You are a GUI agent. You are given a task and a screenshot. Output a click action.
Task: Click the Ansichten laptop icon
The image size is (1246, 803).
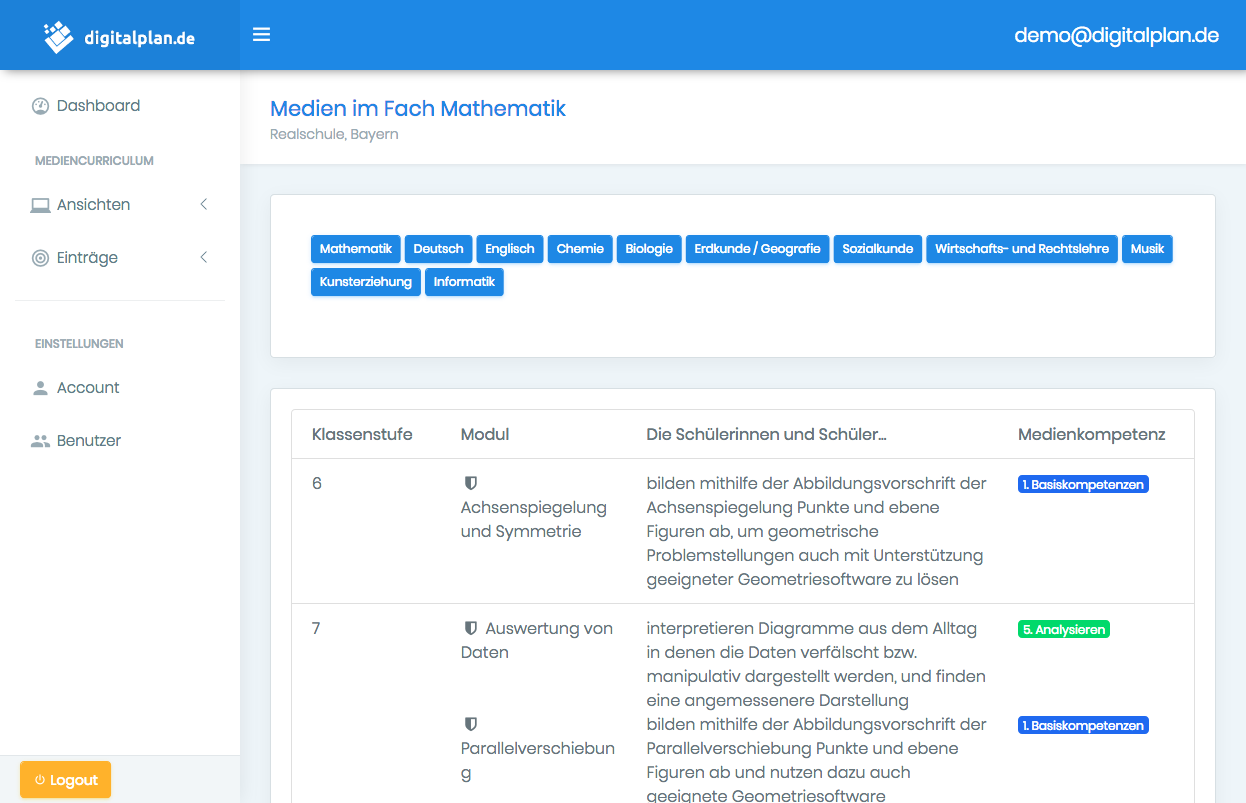tap(40, 205)
